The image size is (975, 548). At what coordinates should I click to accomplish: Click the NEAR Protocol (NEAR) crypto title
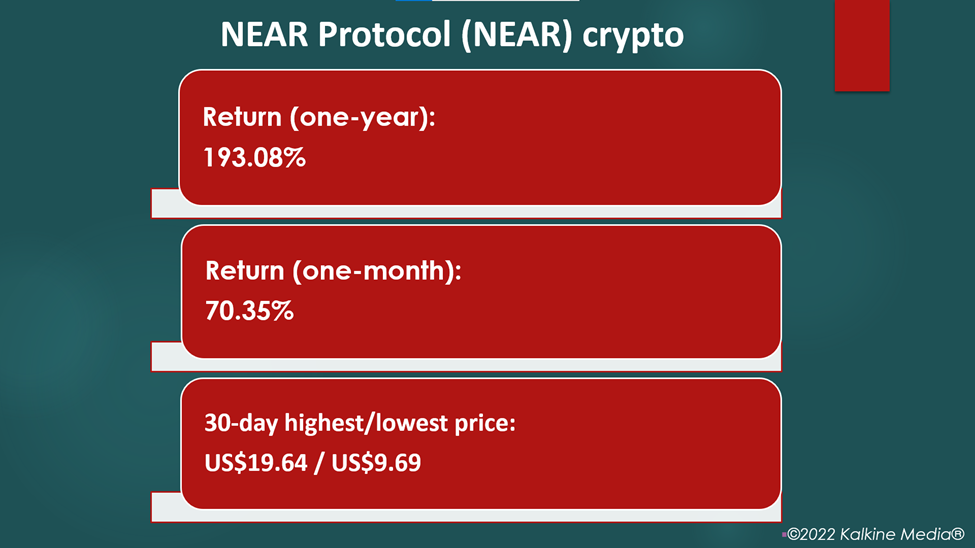pos(452,35)
